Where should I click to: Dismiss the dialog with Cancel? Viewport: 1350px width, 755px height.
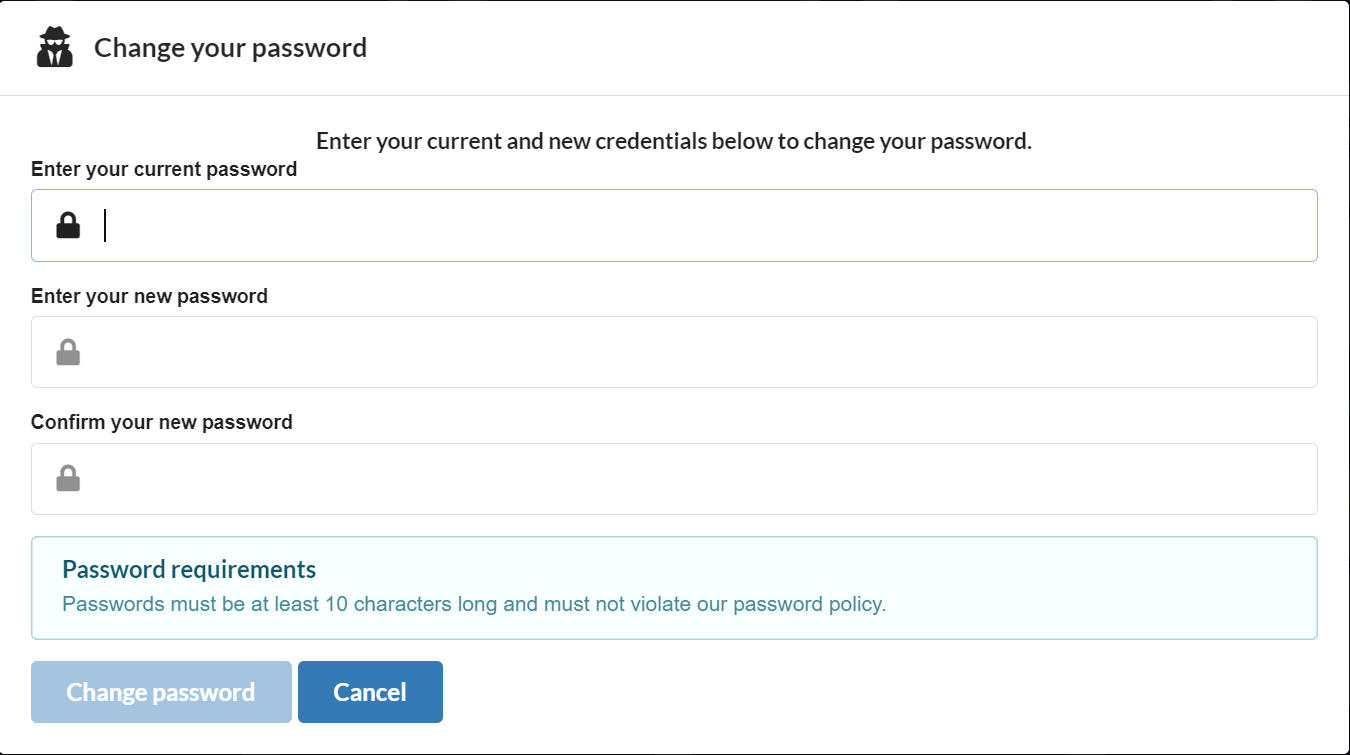[x=370, y=692]
